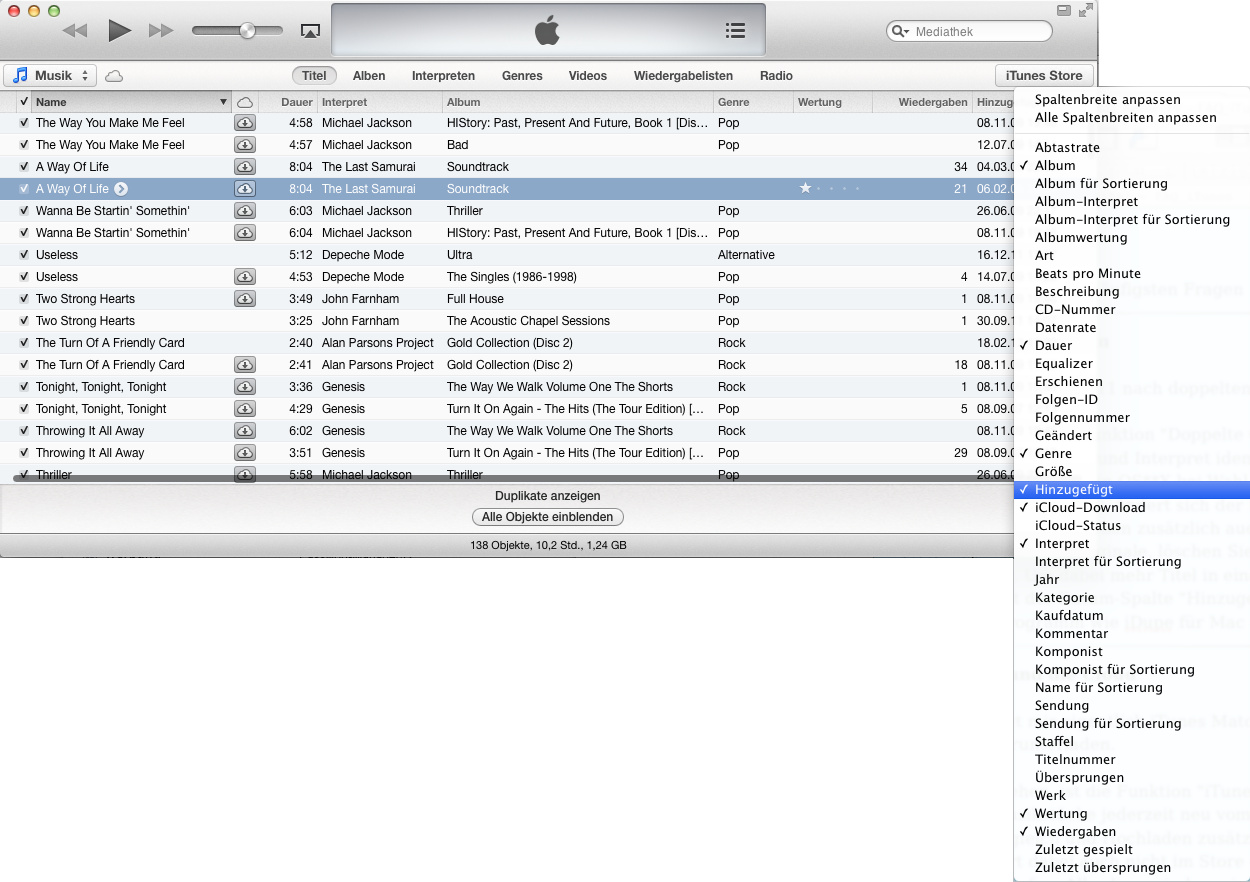
Task: Enable the Zuletzt gespielt column
Action: (1132, 850)
